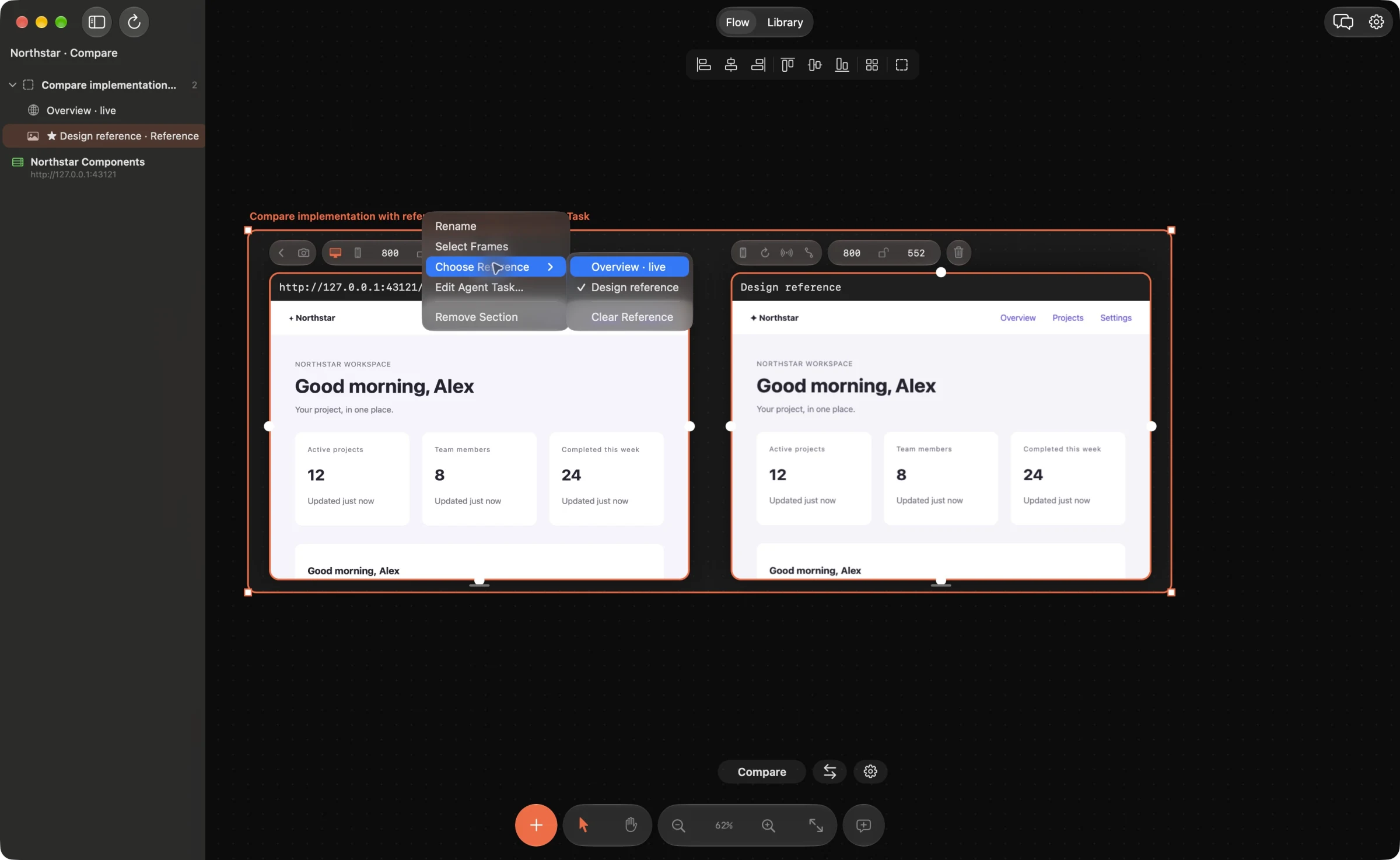The height and width of the screenshot is (860, 1400).
Task: Collapse the Compare implementation section in sidebar
Action: pos(12,85)
